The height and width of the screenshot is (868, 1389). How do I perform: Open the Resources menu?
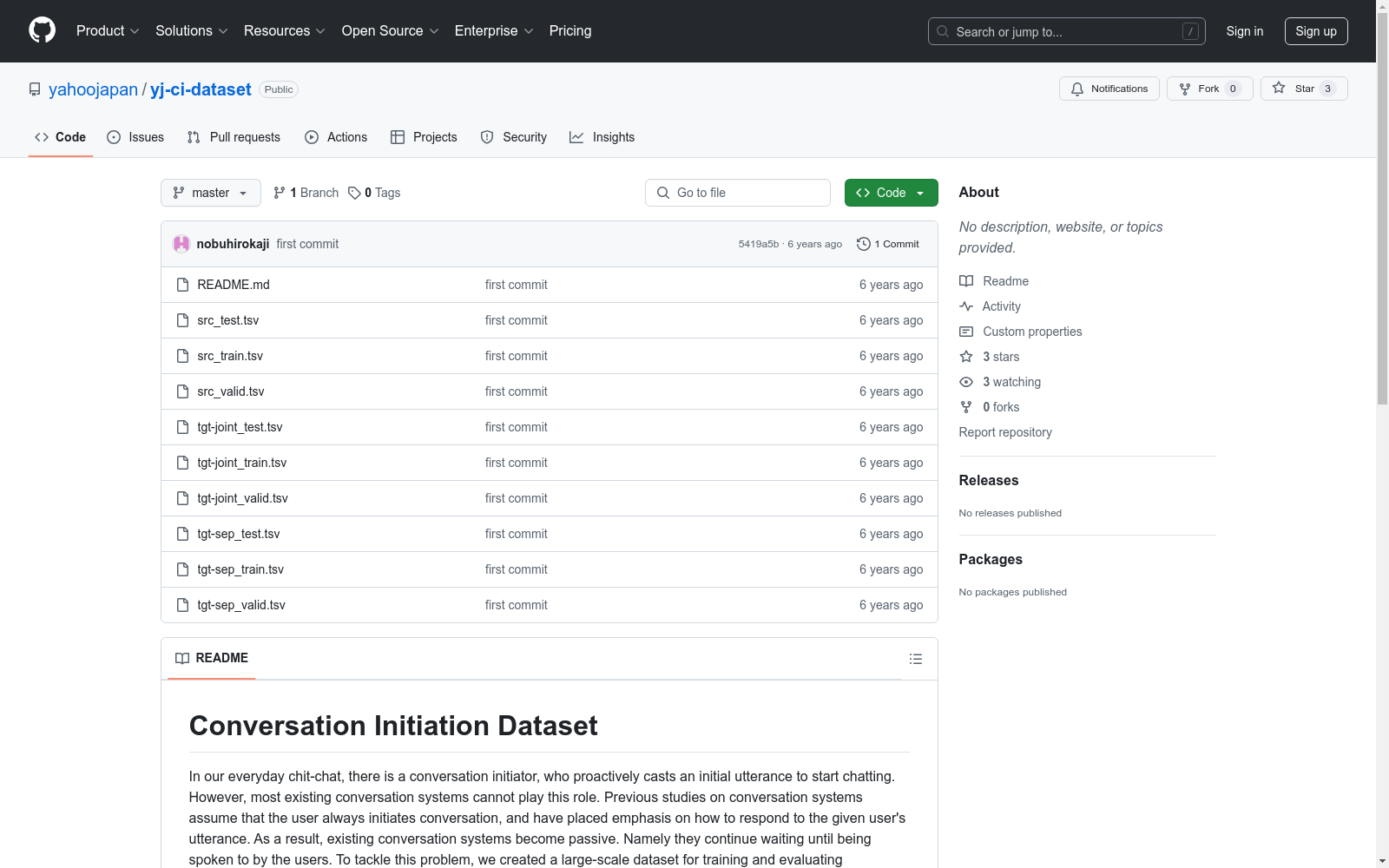(285, 30)
